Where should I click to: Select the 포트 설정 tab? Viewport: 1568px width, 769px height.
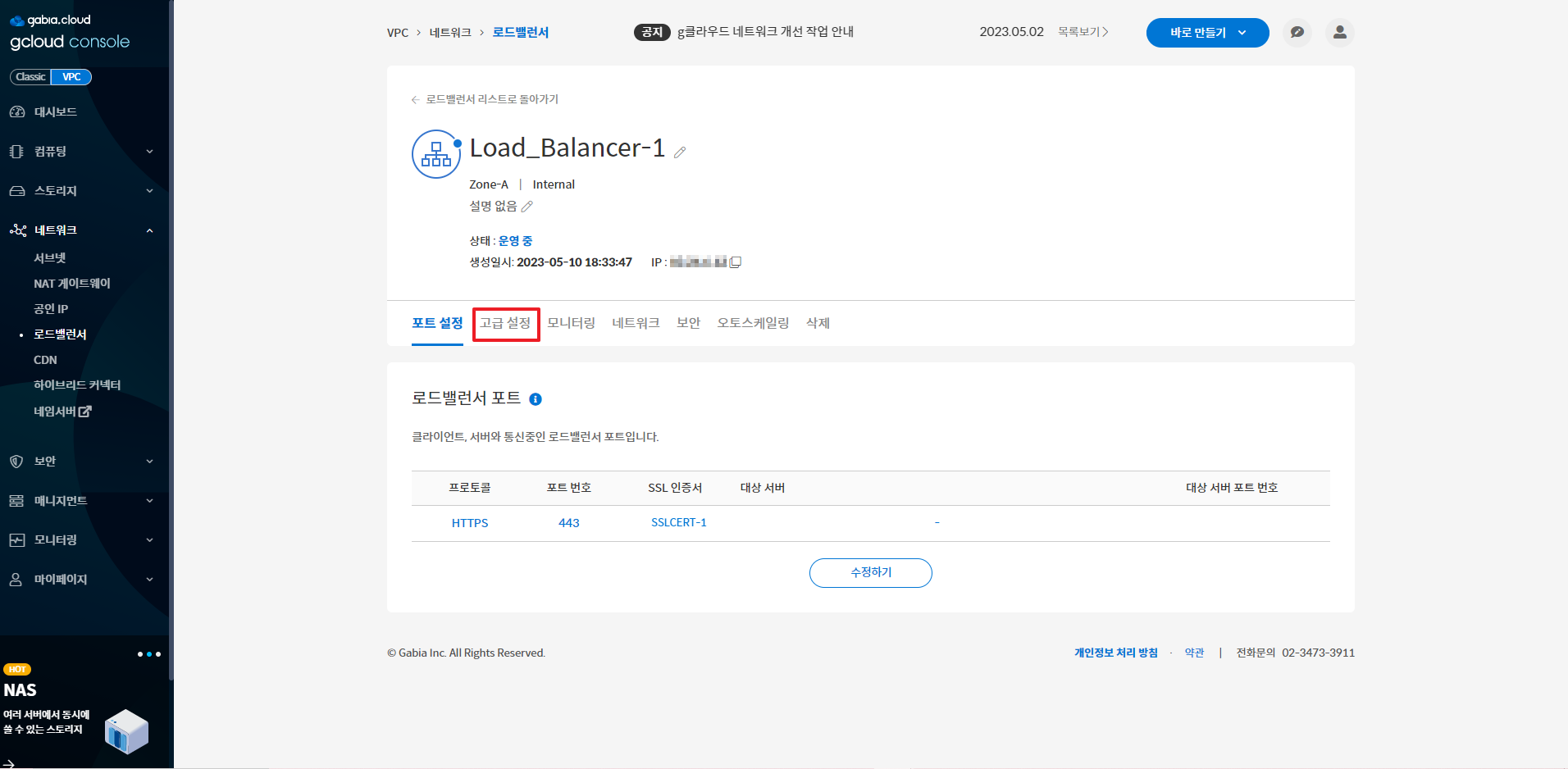tap(437, 323)
